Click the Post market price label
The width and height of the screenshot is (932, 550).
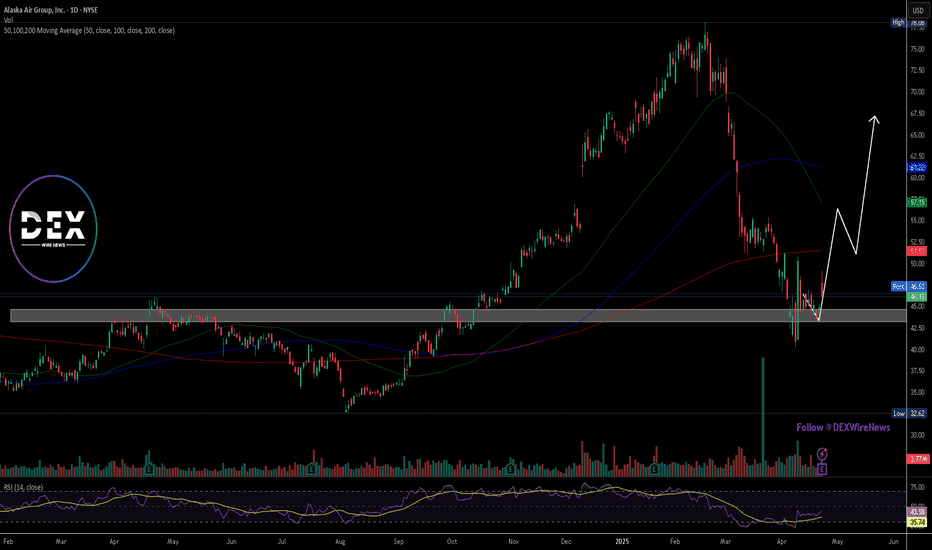coord(909,287)
